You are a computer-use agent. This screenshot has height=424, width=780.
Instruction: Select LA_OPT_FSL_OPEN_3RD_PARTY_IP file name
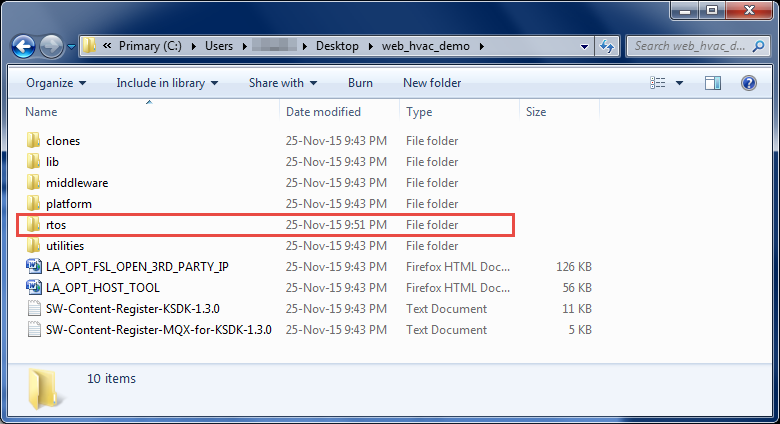(137, 267)
